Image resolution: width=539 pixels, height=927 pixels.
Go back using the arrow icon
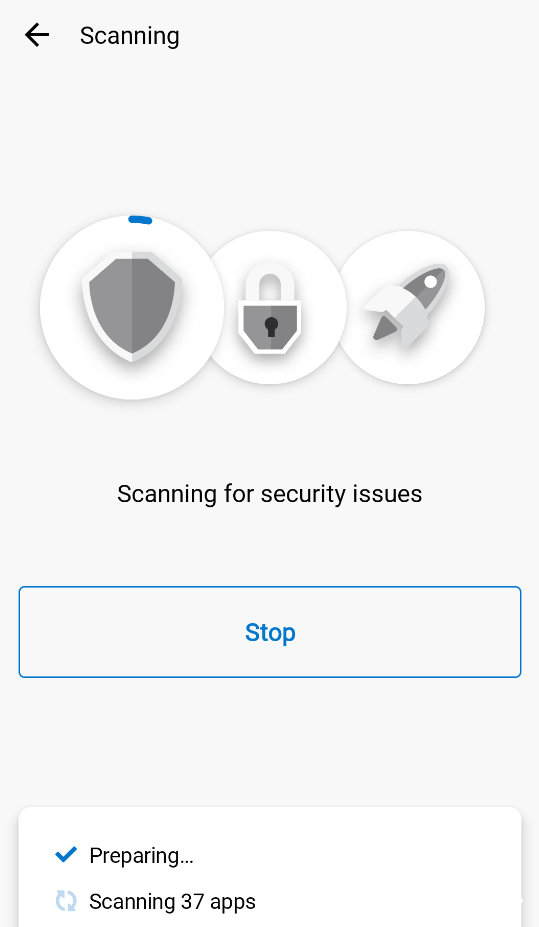(37, 35)
